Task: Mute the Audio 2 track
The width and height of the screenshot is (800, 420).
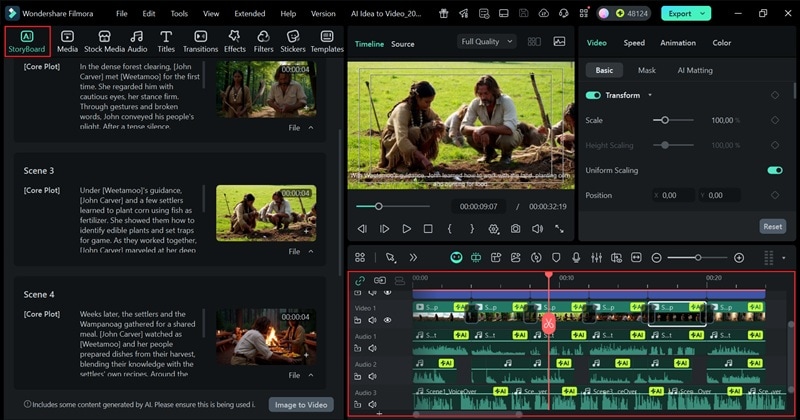Action: tap(372, 377)
